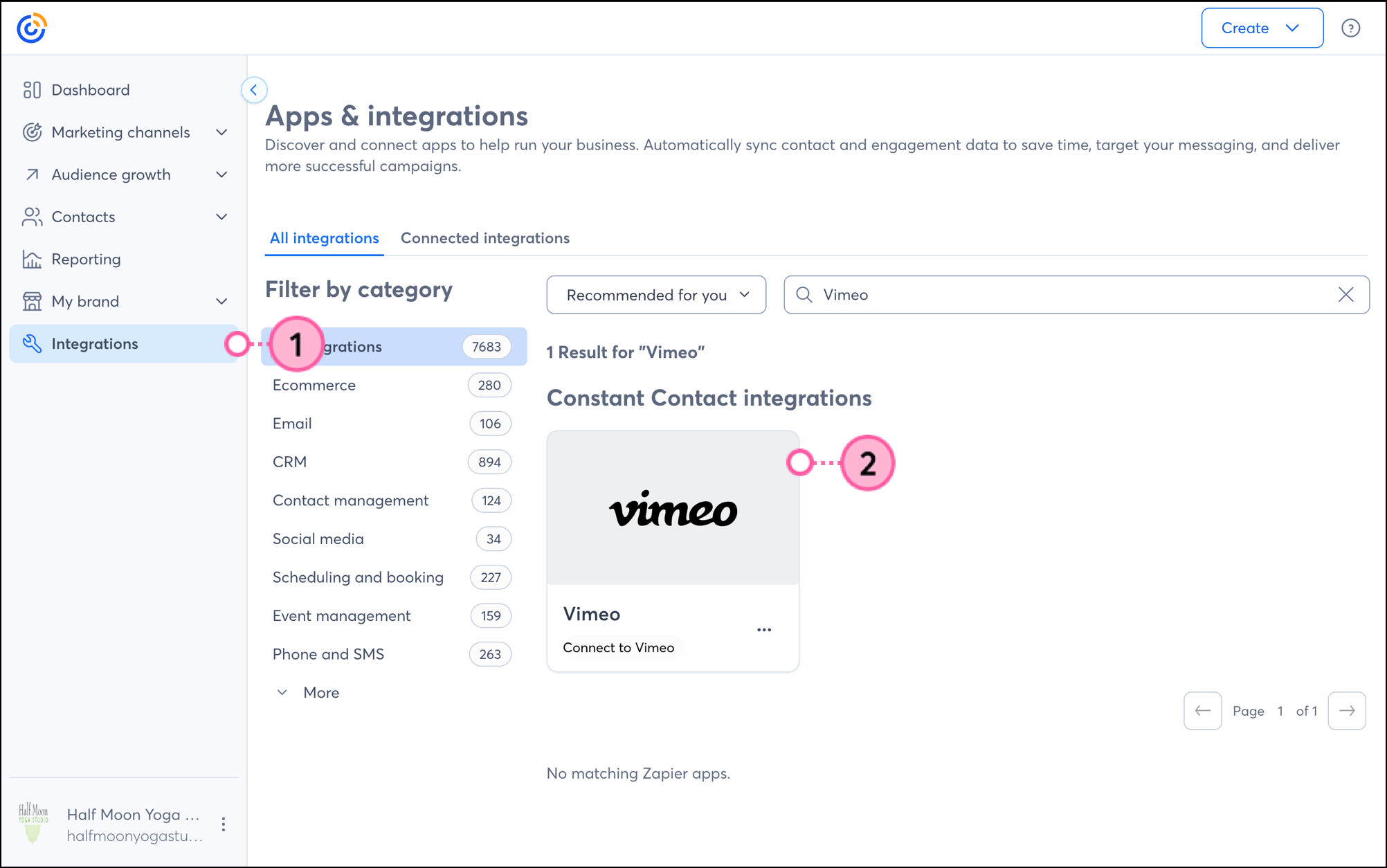Viewport: 1387px width, 868px height.
Task: Open Integrations in sidebar
Action: [125, 343]
